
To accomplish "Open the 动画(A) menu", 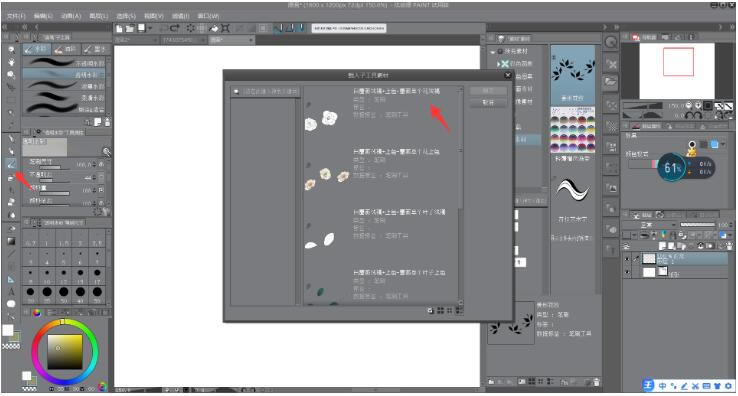I will point(71,16).
